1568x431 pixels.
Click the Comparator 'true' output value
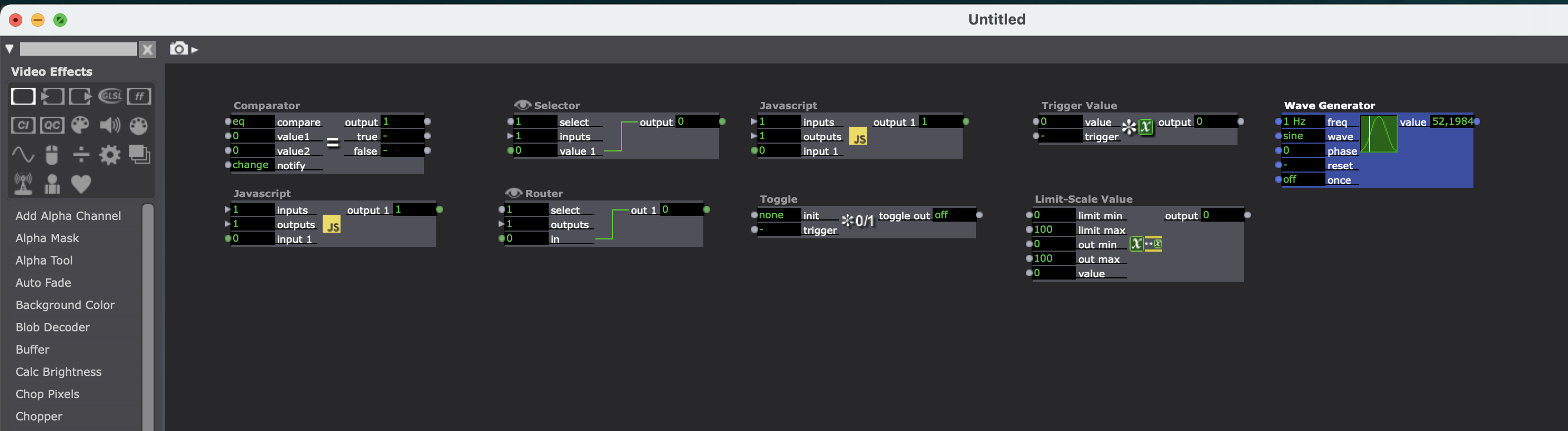402,136
